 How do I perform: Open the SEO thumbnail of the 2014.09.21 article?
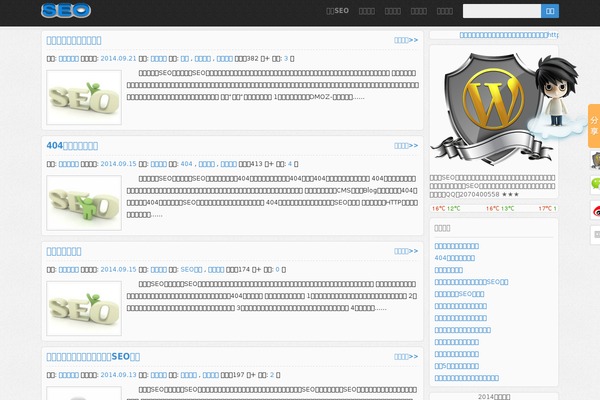tap(84, 97)
